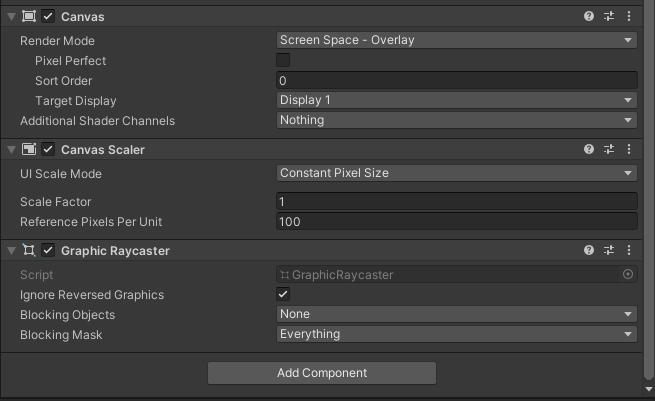Open Graphic Raycaster more options menu
The image size is (655, 401).
(x=628, y=251)
